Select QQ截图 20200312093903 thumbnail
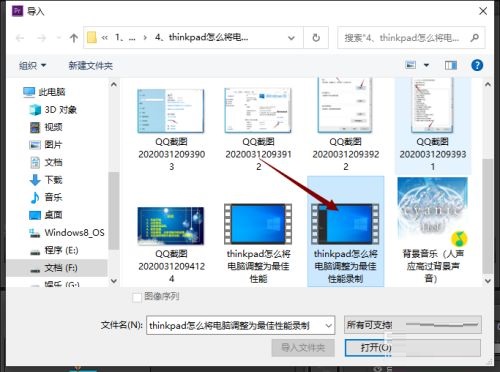The width and height of the screenshot is (500, 372). (171, 111)
